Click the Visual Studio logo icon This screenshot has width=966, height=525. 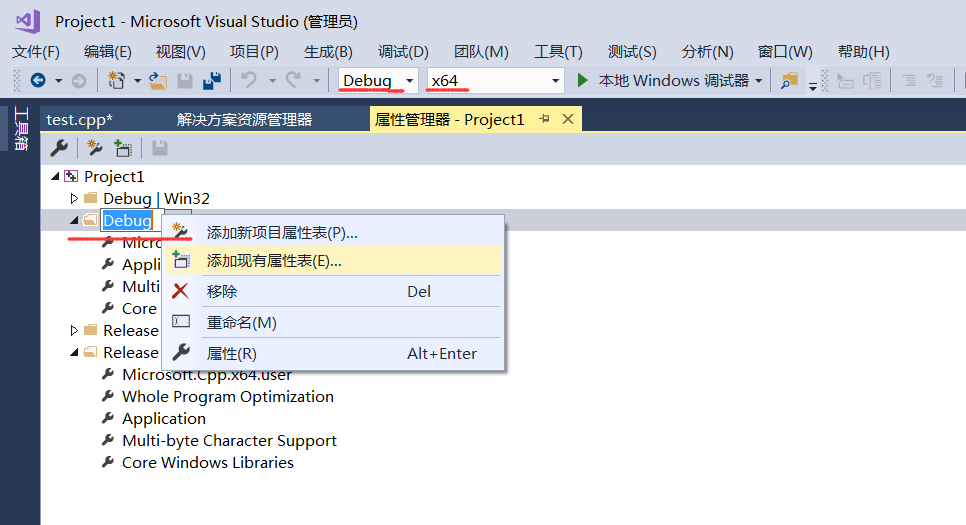click(28, 22)
